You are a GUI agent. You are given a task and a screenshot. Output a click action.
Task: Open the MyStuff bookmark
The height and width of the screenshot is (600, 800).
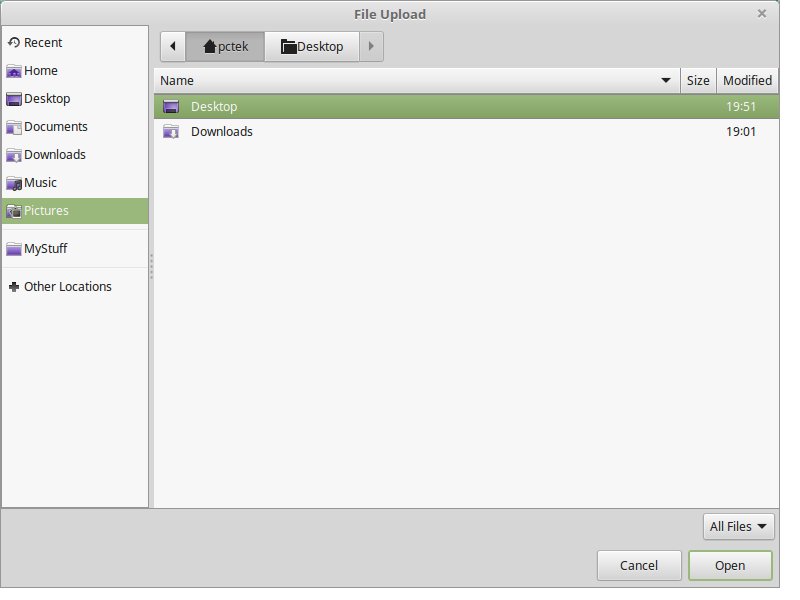click(45, 249)
